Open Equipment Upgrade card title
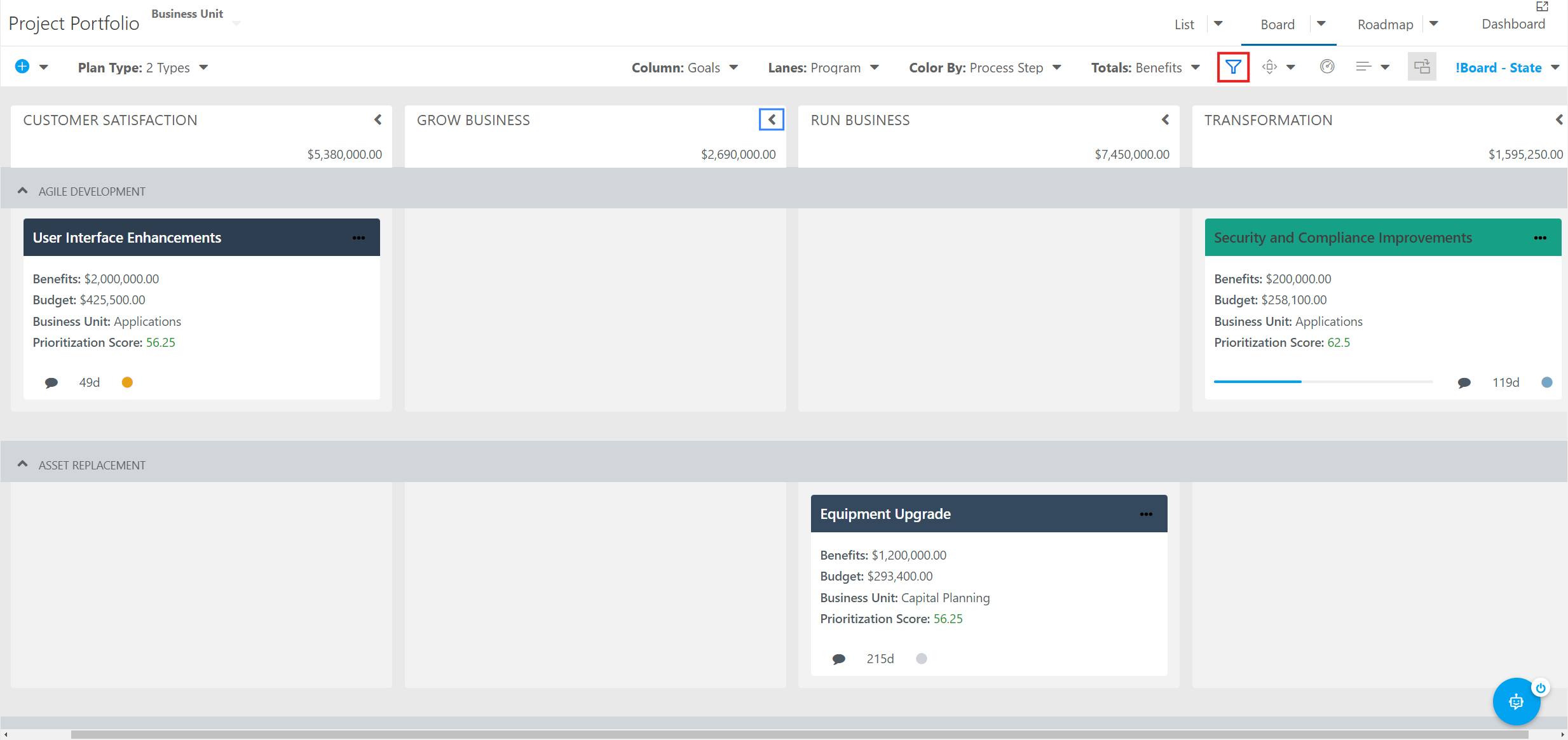This screenshot has height=740, width=1568. (885, 514)
